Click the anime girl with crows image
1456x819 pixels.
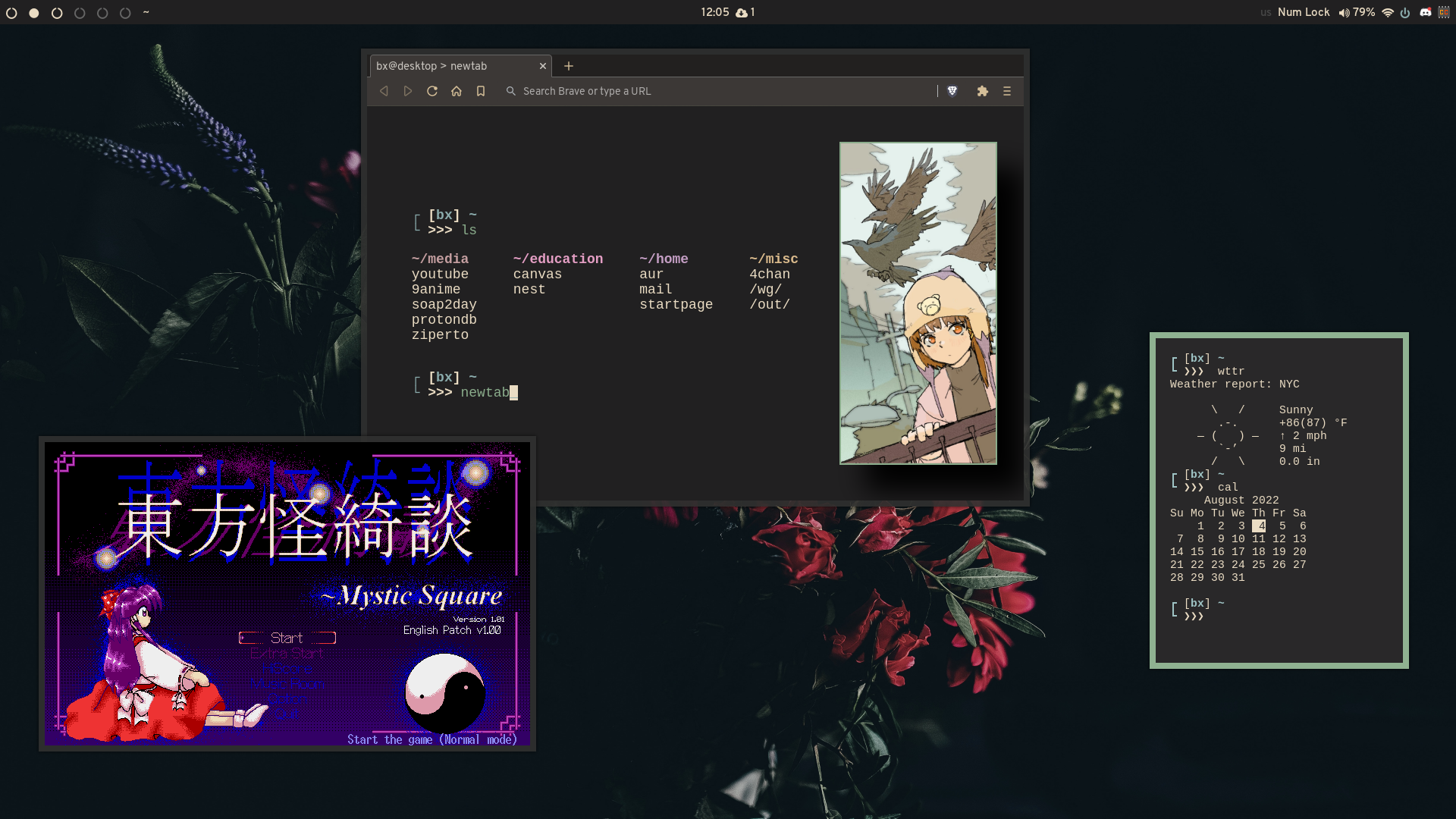(x=918, y=303)
